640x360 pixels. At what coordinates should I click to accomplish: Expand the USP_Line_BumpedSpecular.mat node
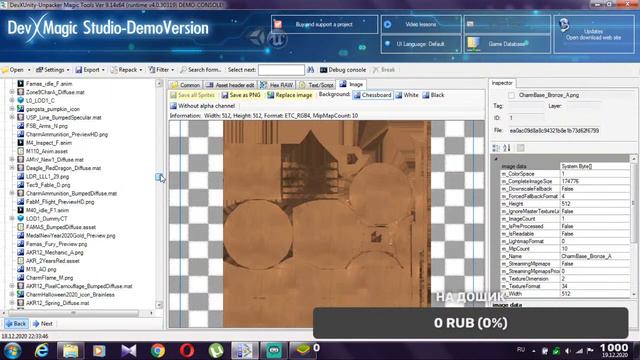[12, 117]
